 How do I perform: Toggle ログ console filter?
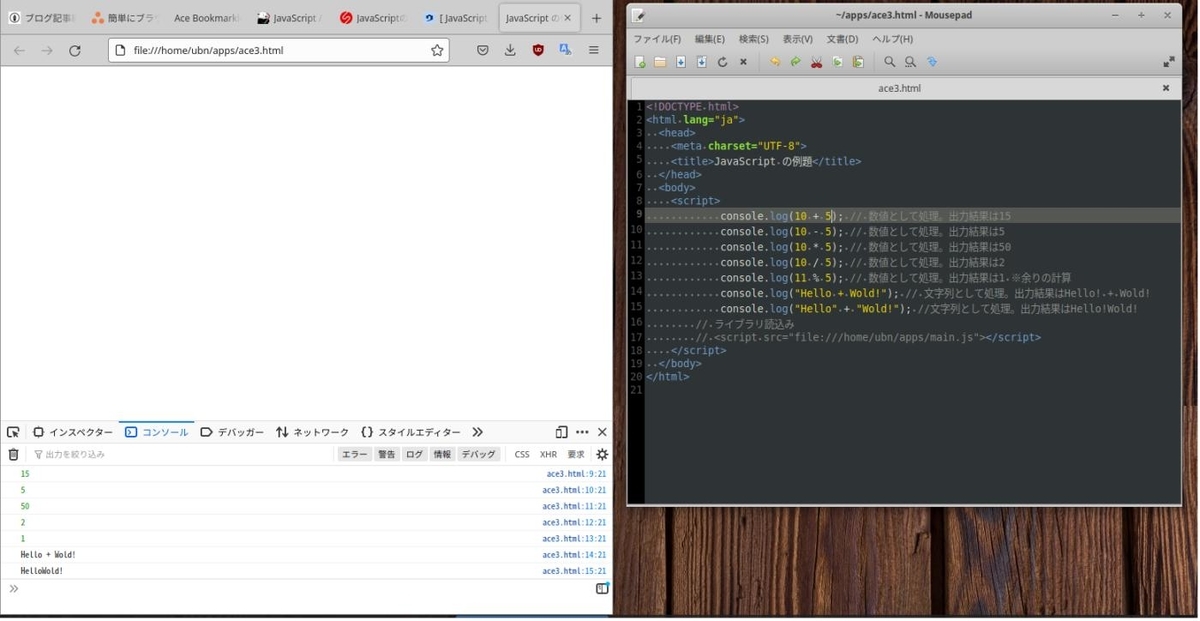click(414, 454)
